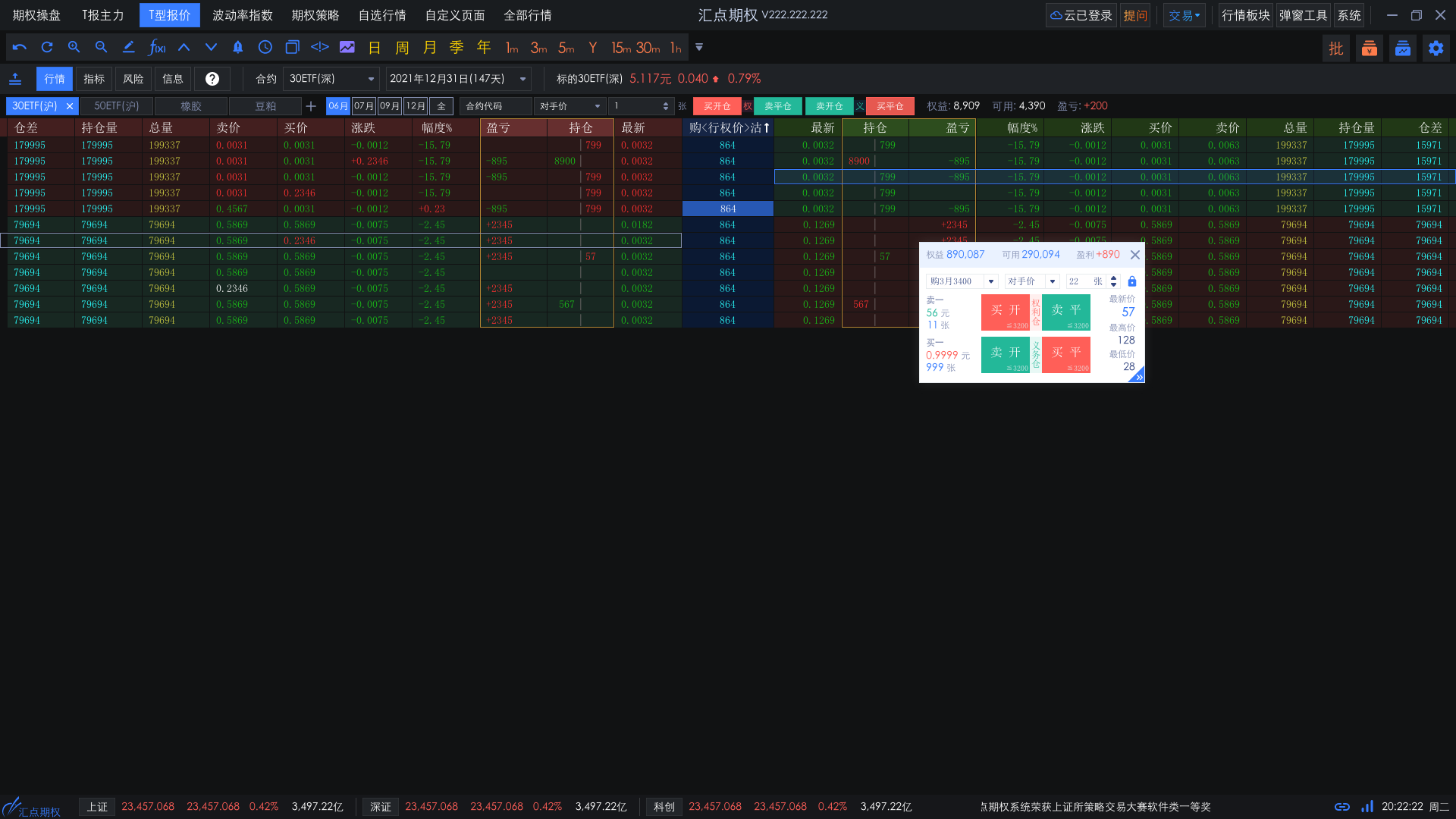1456x819 pixels.
Task: Open the 2021年12月31日 expiry date dropdown
Action: click(522, 79)
